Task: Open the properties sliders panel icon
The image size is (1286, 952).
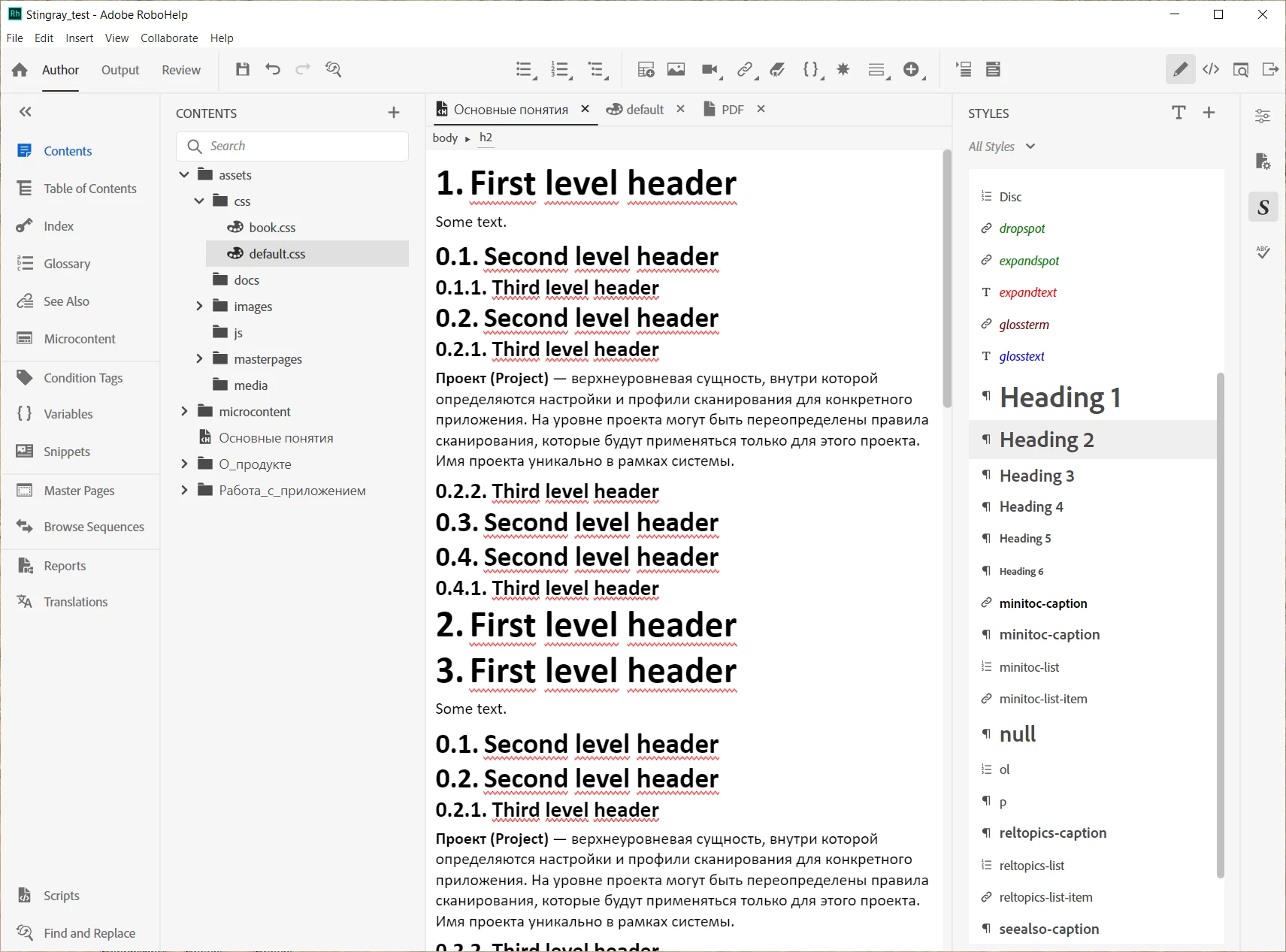Action: pyautogui.click(x=1263, y=116)
